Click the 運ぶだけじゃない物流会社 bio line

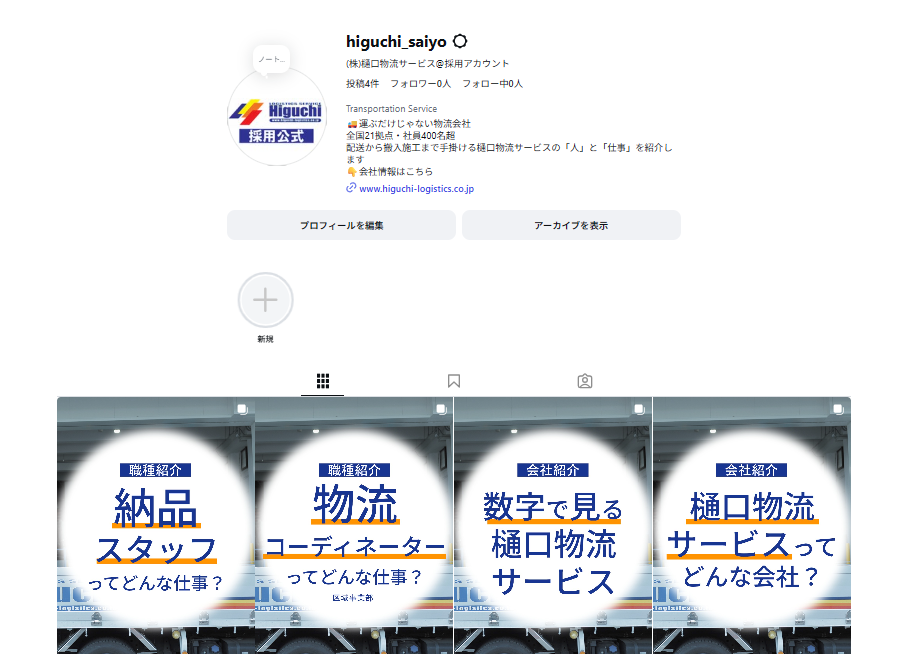point(408,124)
